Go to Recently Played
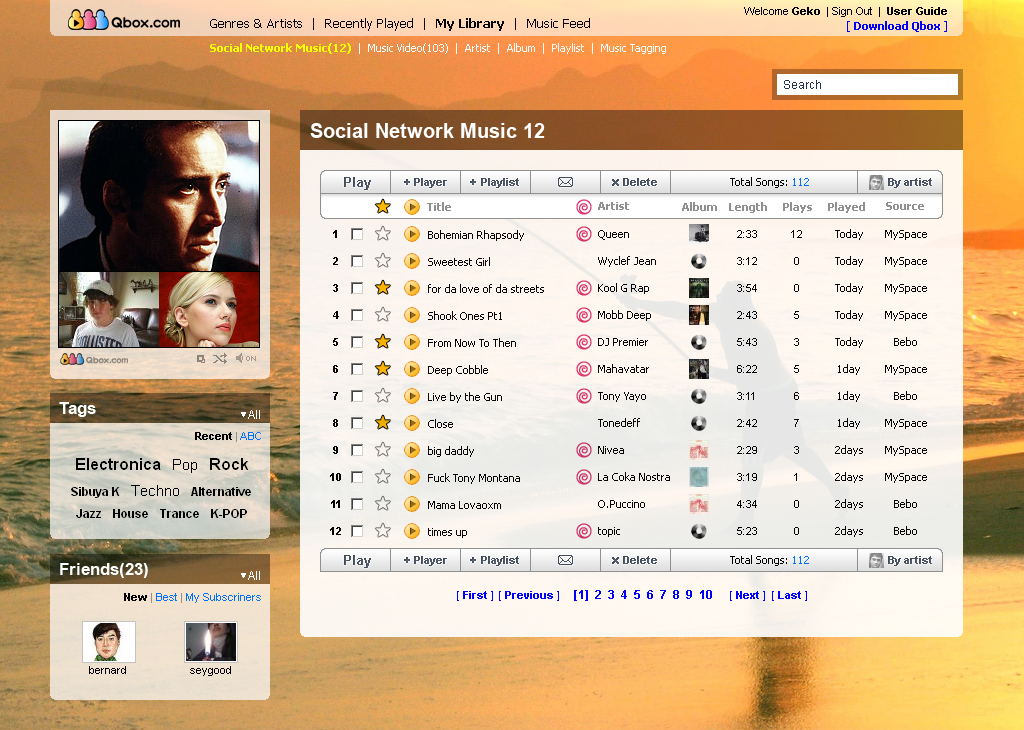 point(368,24)
